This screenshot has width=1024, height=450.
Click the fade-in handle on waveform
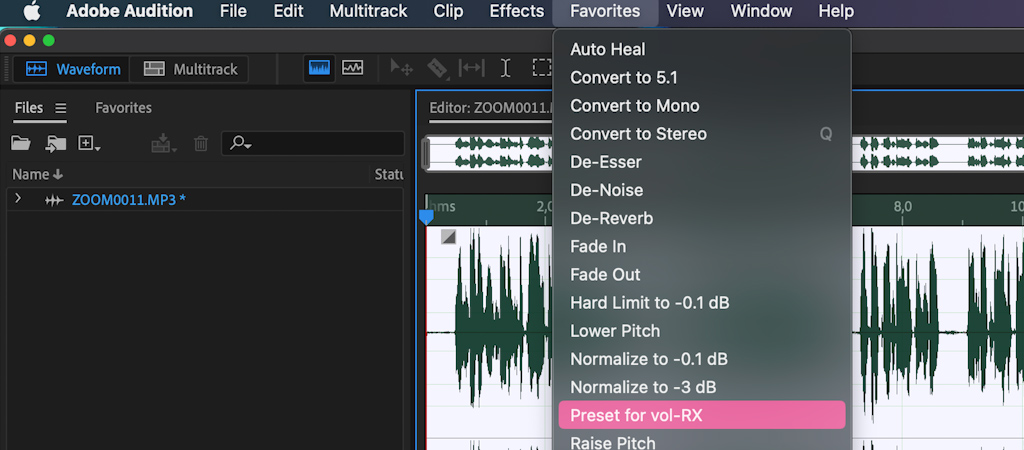pyautogui.click(x=448, y=236)
